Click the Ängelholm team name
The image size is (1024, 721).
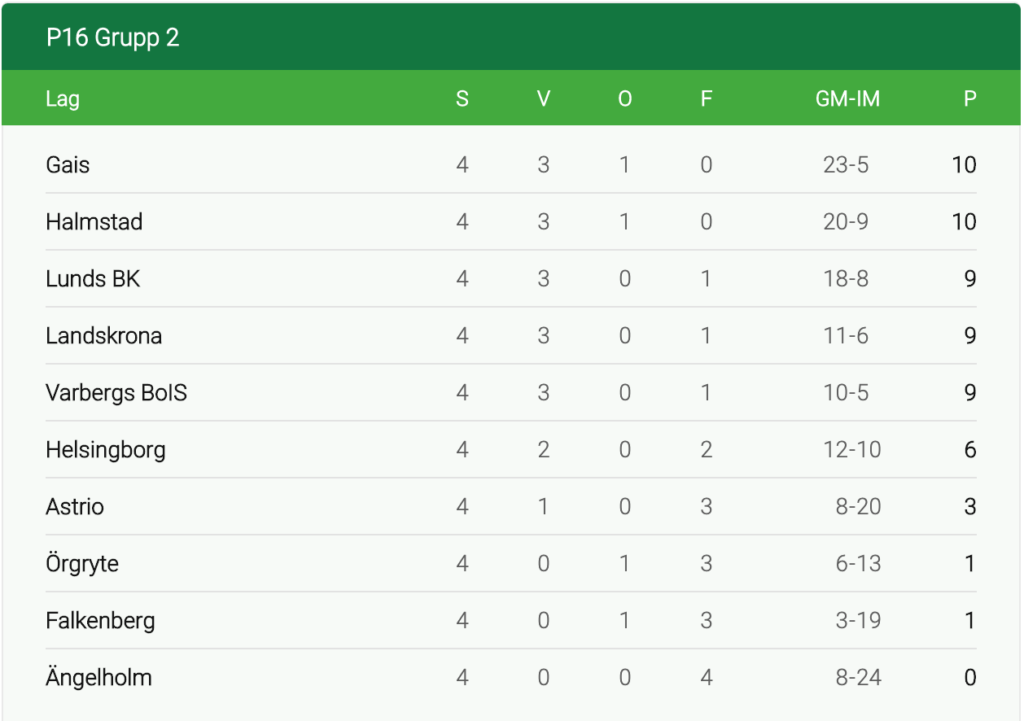[x=99, y=678]
